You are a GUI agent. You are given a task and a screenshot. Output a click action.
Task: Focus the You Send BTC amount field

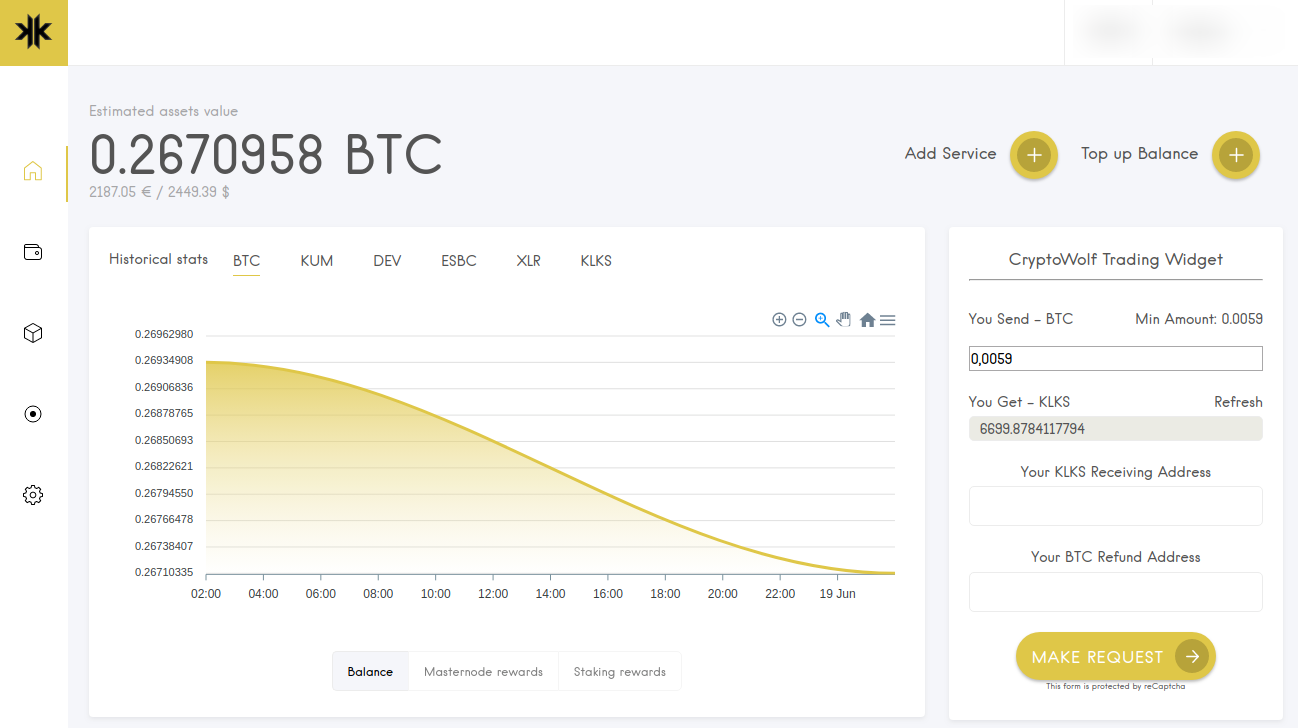pyautogui.click(x=1116, y=358)
